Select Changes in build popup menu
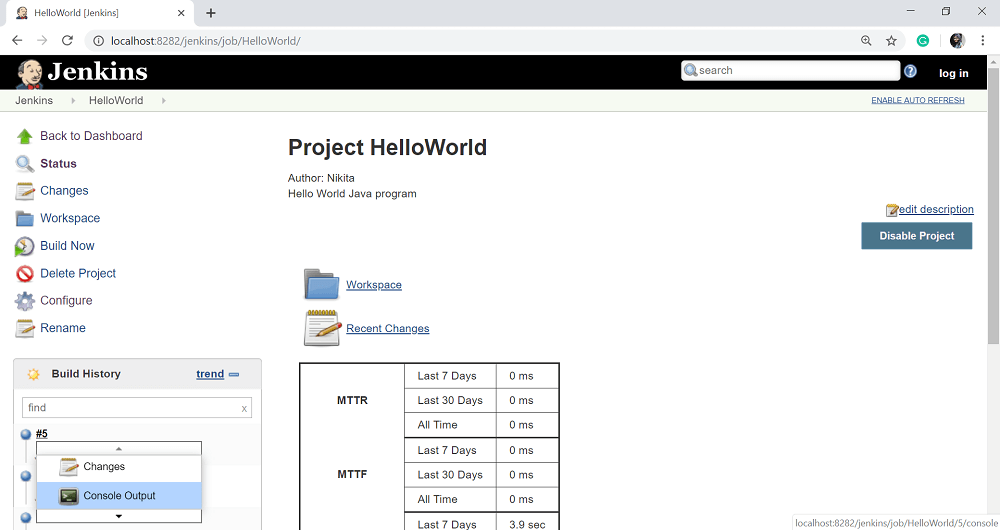The width and height of the screenshot is (1000, 530). [119, 467]
